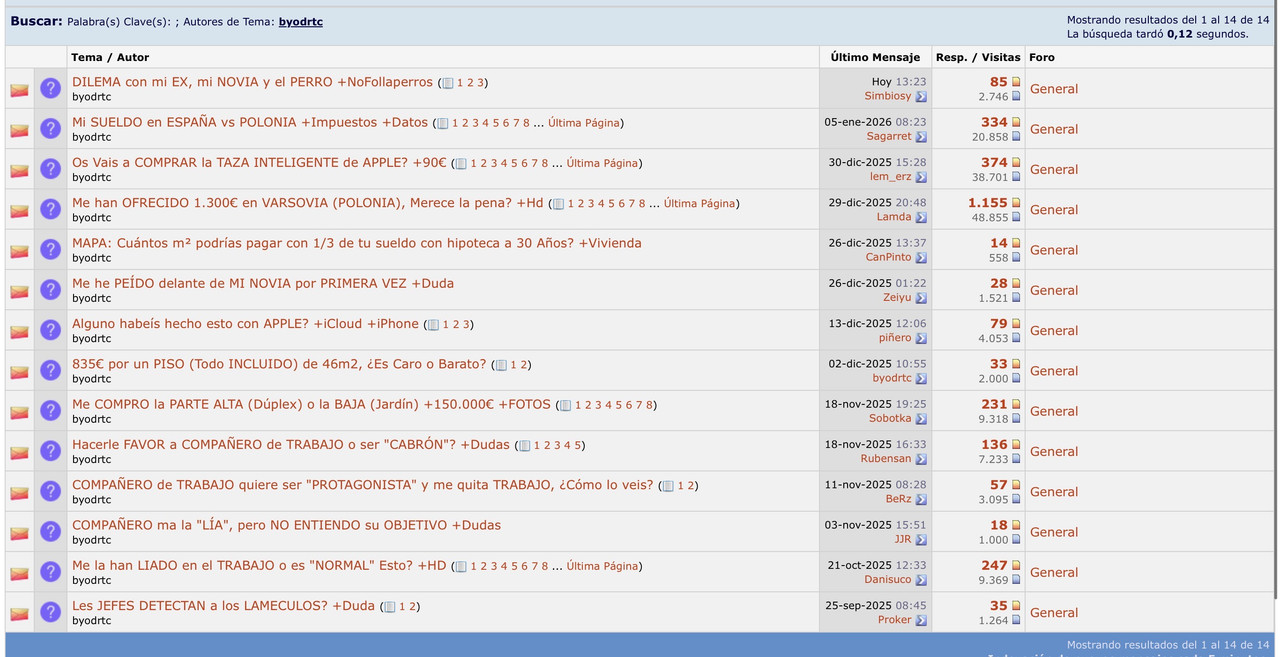The image size is (1280, 657).
Task: Click the question mark icon for Mi SUELDO en ESPAÑA thread
Action: pyautogui.click(x=50, y=129)
